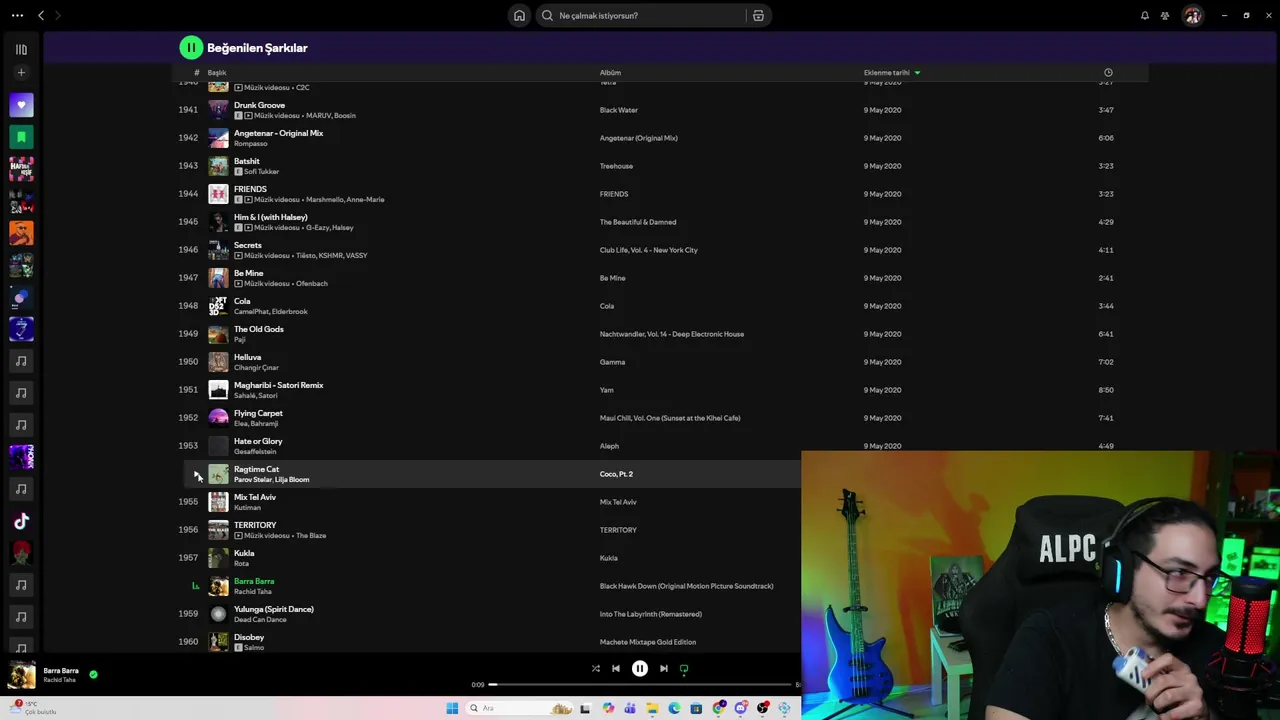Select the Batshit track row
This screenshot has width=1280, height=720.
click(660, 166)
